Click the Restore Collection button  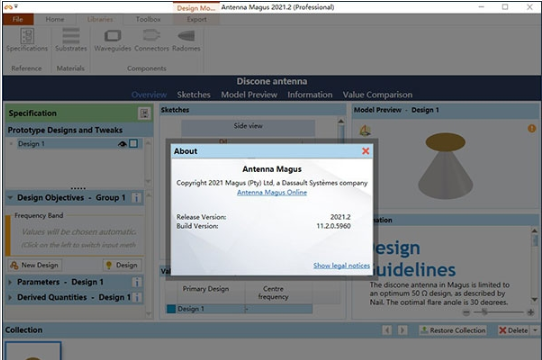[x=453, y=330]
